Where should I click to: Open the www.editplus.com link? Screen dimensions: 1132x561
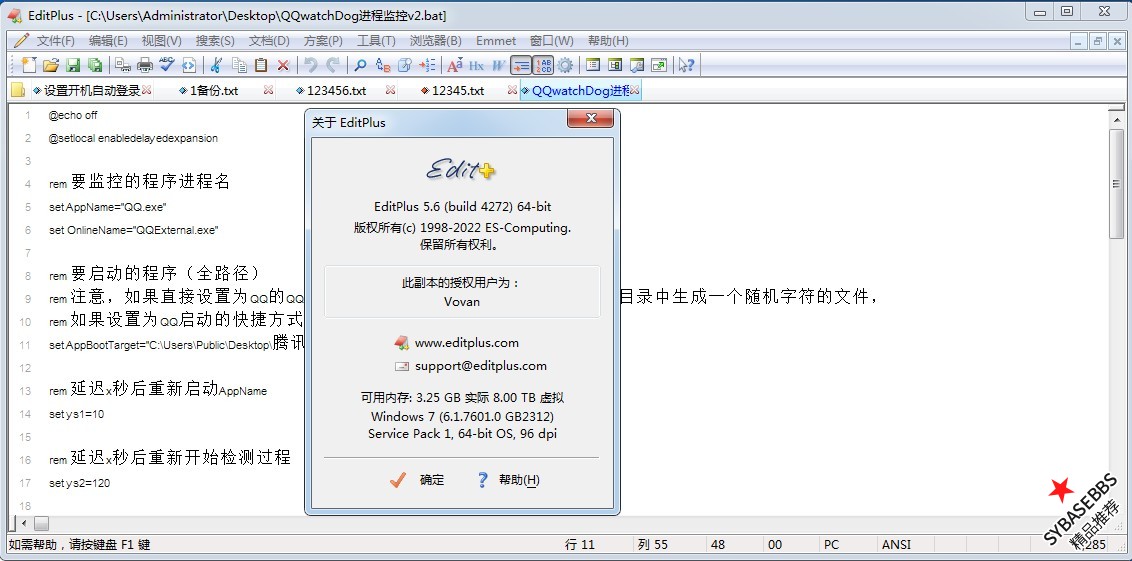point(466,343)
